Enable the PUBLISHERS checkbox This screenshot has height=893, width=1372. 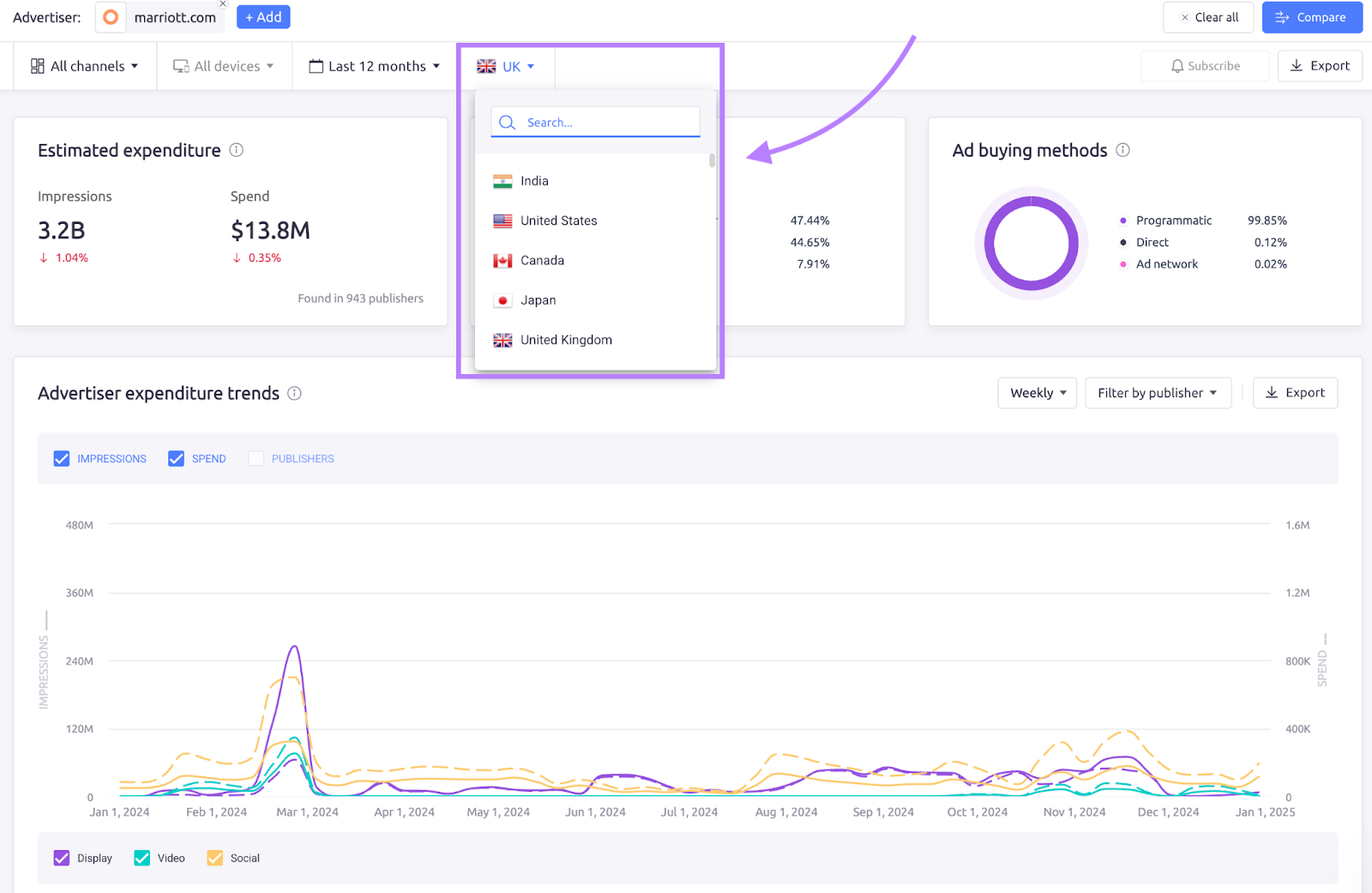(x=256, y=458)
